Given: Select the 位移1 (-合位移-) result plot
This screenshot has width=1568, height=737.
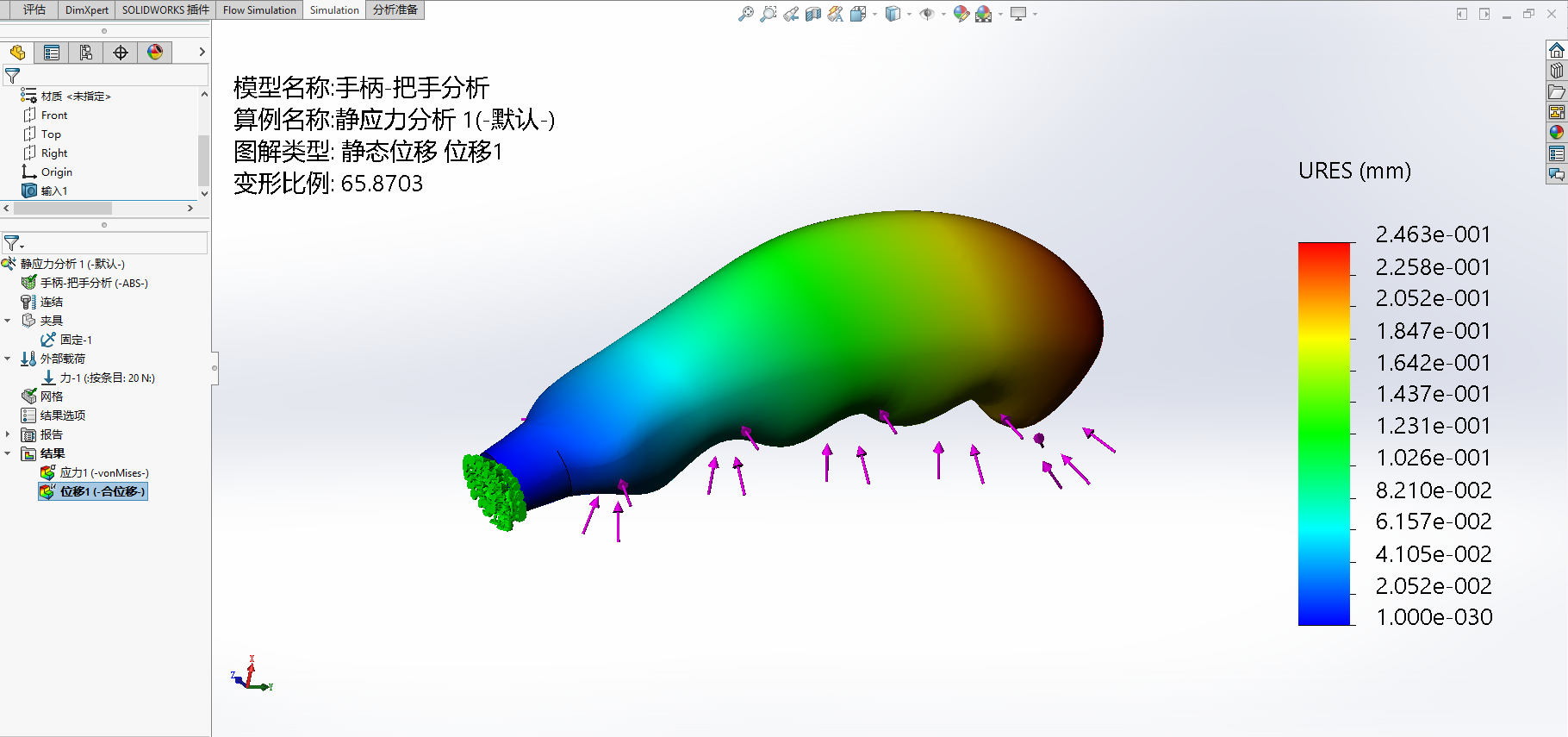Looking at the screenshot, I should (93, 491).
